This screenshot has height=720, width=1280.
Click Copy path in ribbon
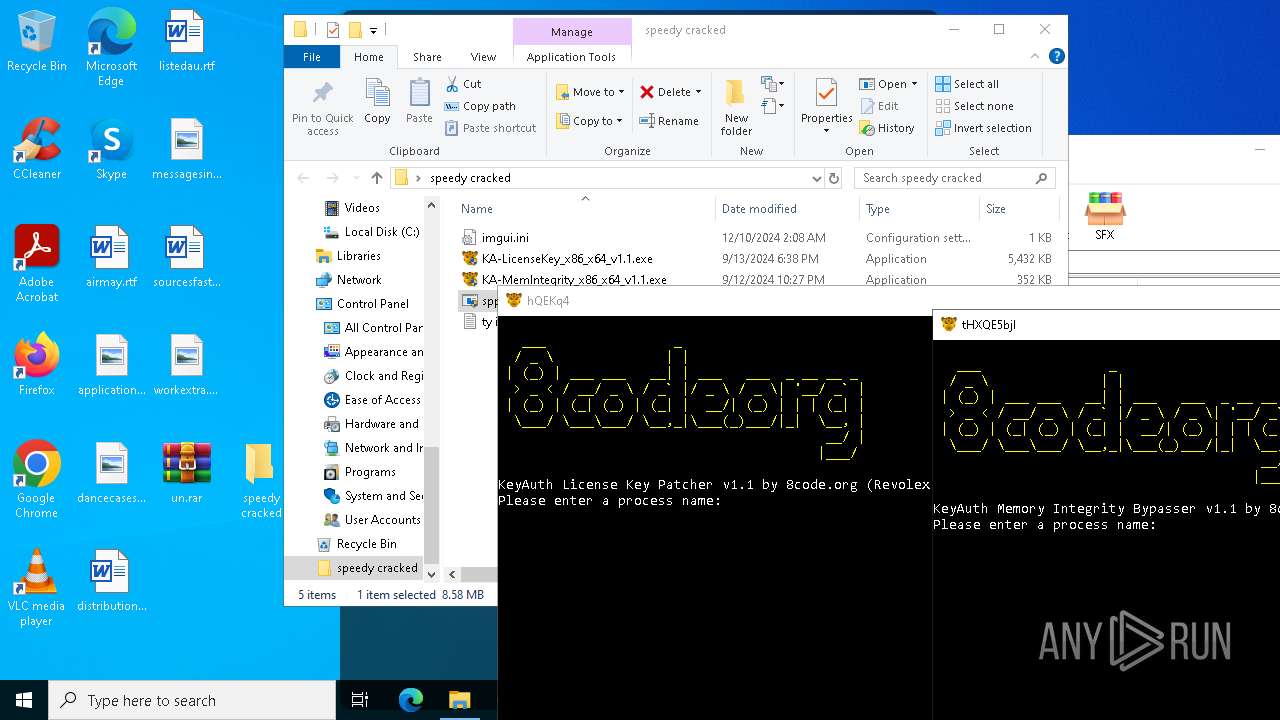[480, 106]
